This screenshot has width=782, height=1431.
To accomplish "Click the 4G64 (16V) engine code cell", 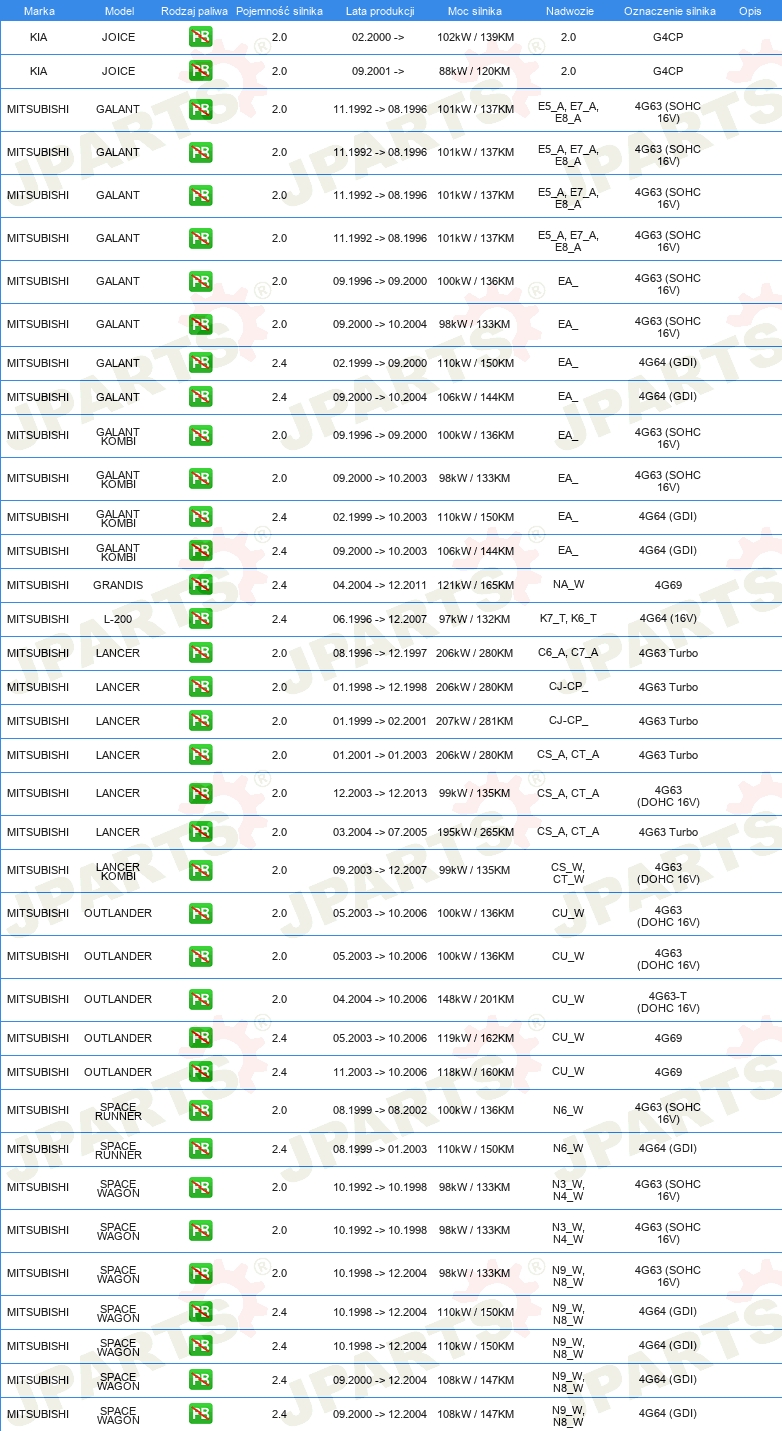I will [668, 619].
